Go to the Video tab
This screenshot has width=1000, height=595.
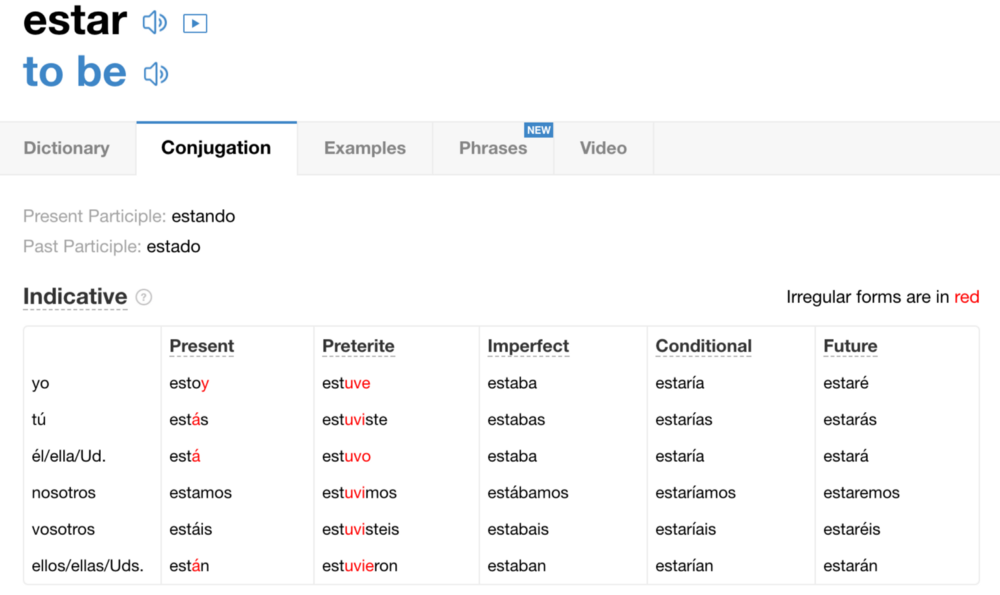603,148
